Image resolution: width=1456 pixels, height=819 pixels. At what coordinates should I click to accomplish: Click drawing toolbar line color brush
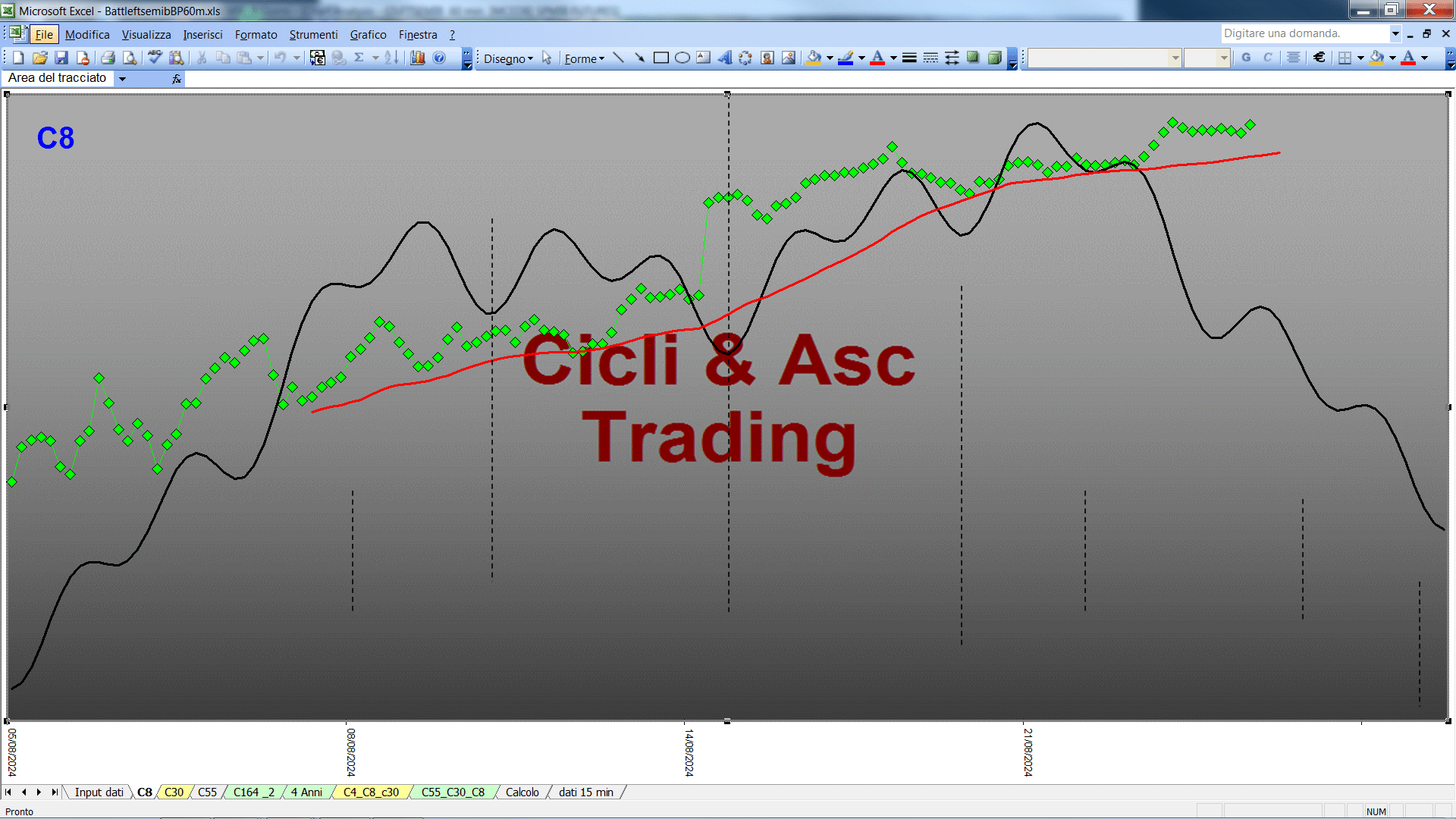[846, 58]
